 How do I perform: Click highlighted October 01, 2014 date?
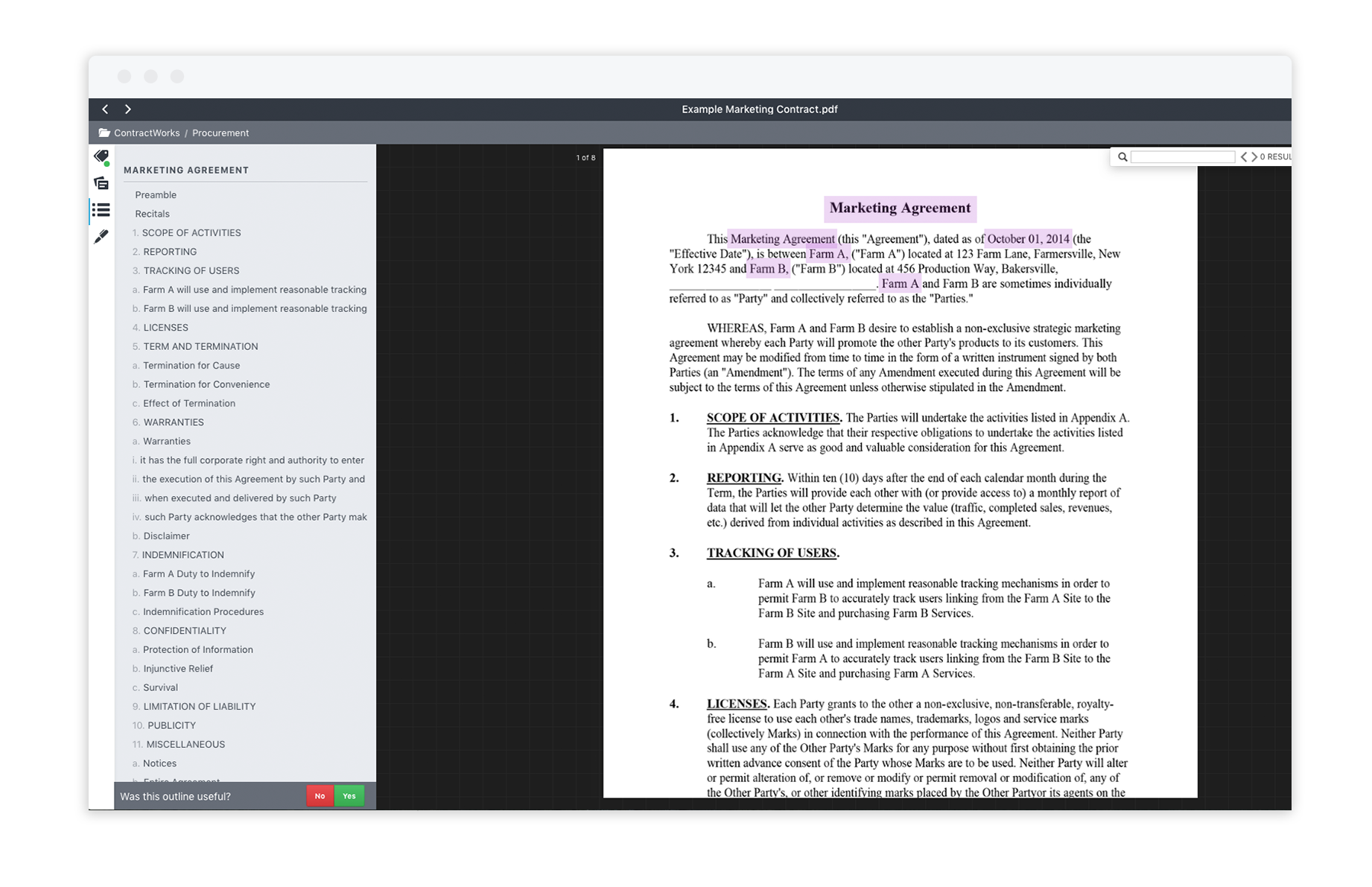1028,239
